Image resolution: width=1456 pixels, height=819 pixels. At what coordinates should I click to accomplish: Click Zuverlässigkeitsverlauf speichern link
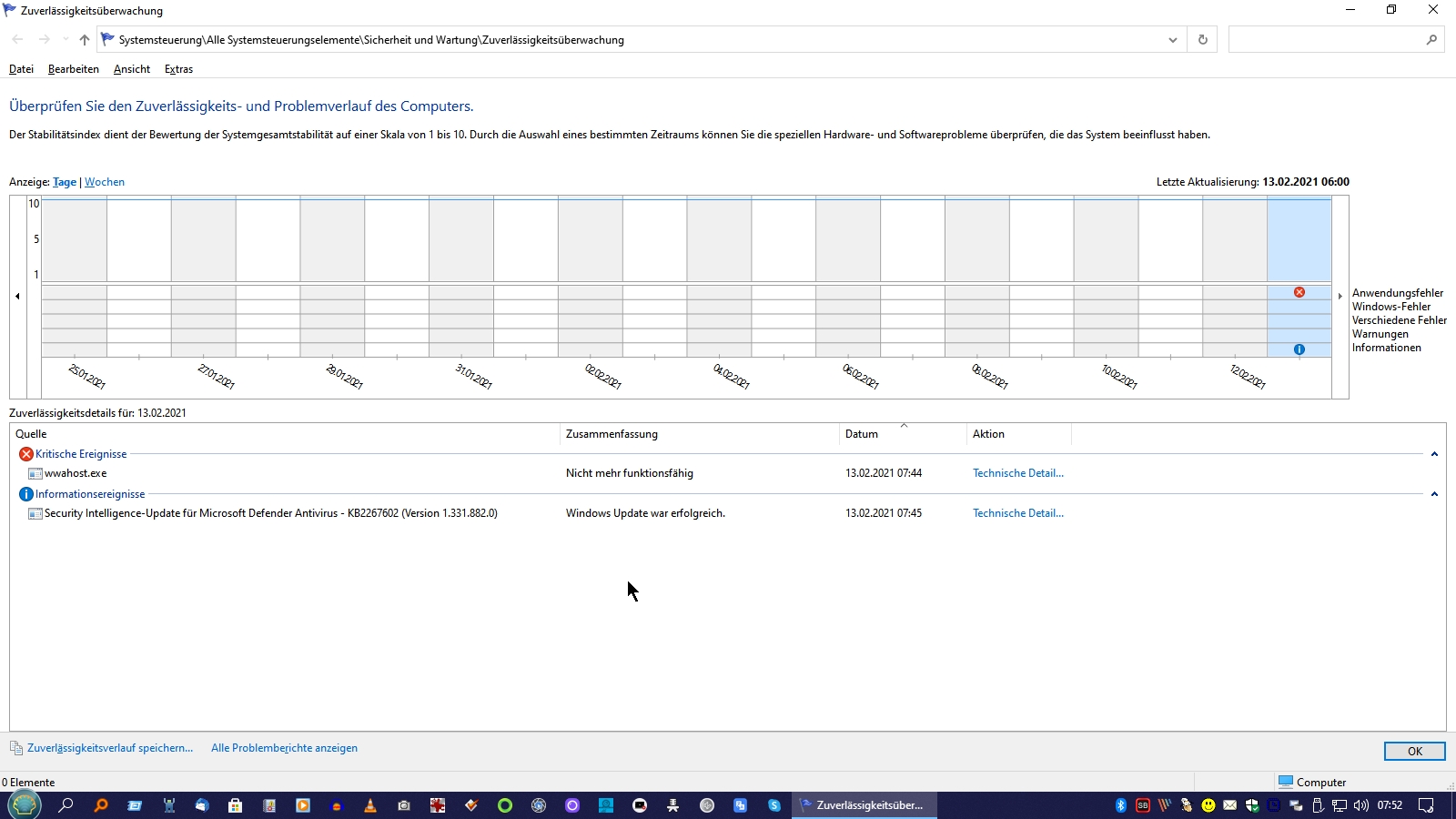coord(110,748)
